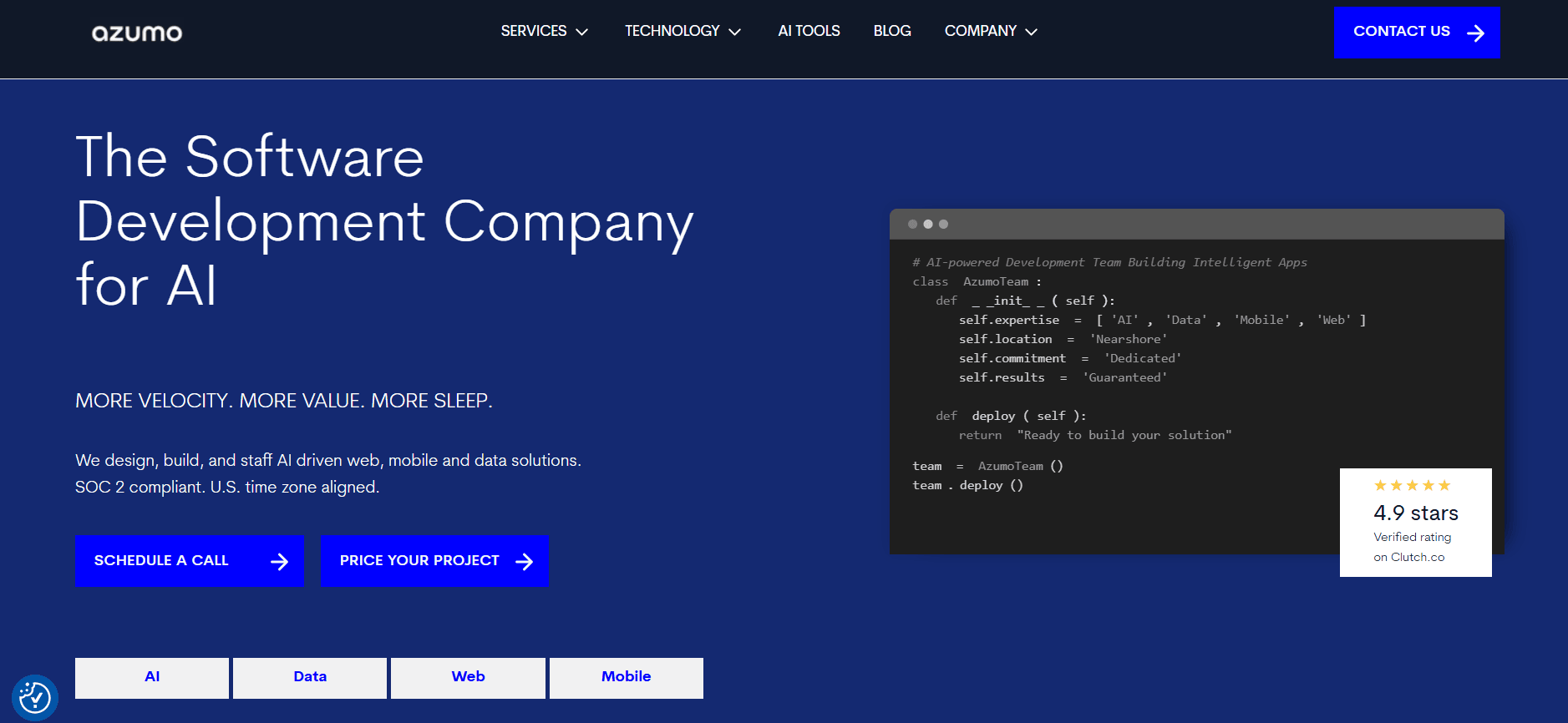Viewport: 1568px width, 723px height.
Task: Open the cookie preferences icon
Action: [x=34, y=697]
